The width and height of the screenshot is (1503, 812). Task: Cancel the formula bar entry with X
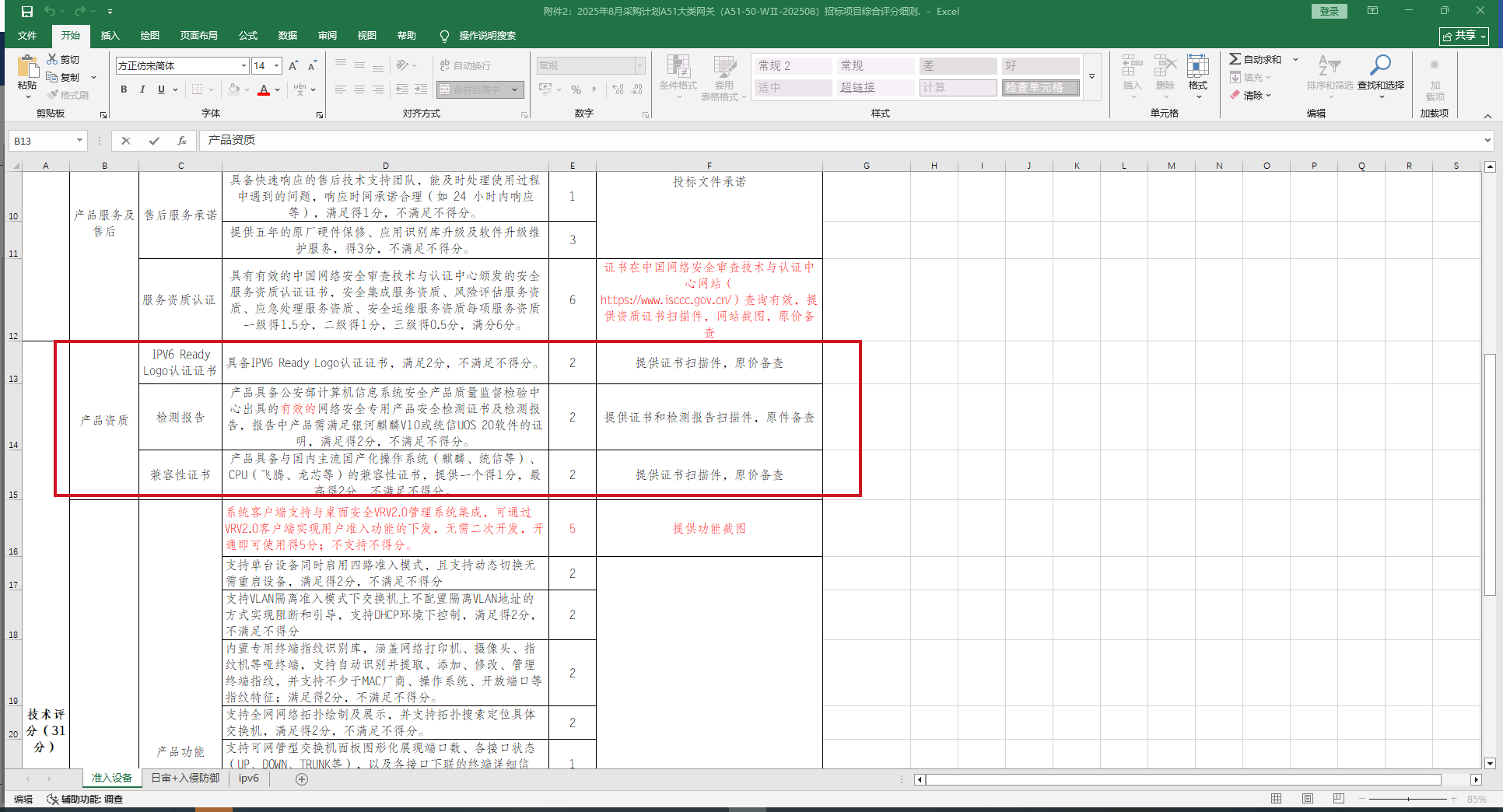[126, 141]
